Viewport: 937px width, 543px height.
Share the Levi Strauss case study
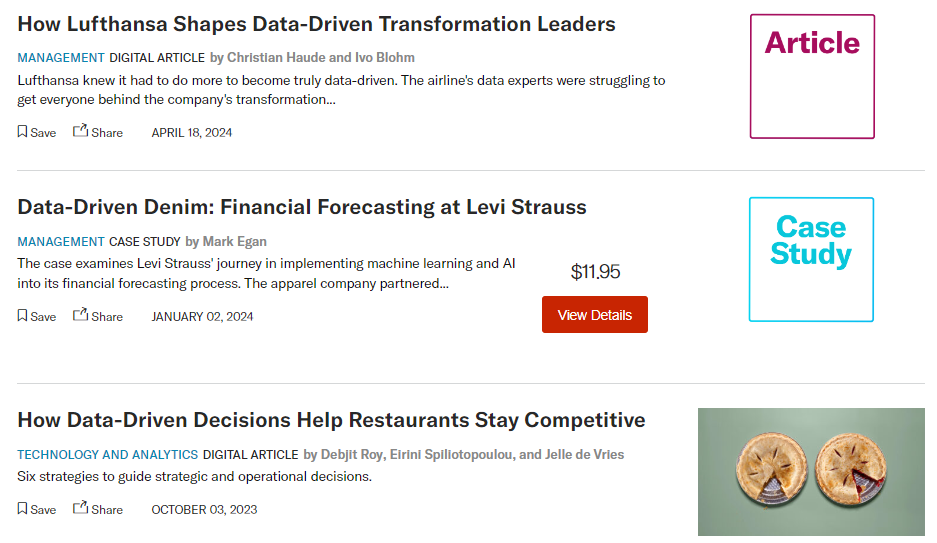81,315
